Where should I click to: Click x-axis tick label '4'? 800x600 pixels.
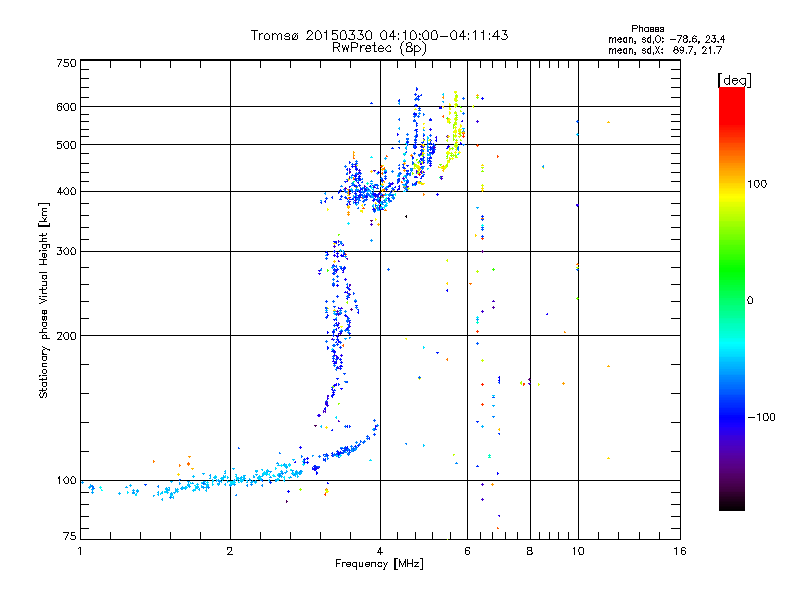click(x=380, y=551)
